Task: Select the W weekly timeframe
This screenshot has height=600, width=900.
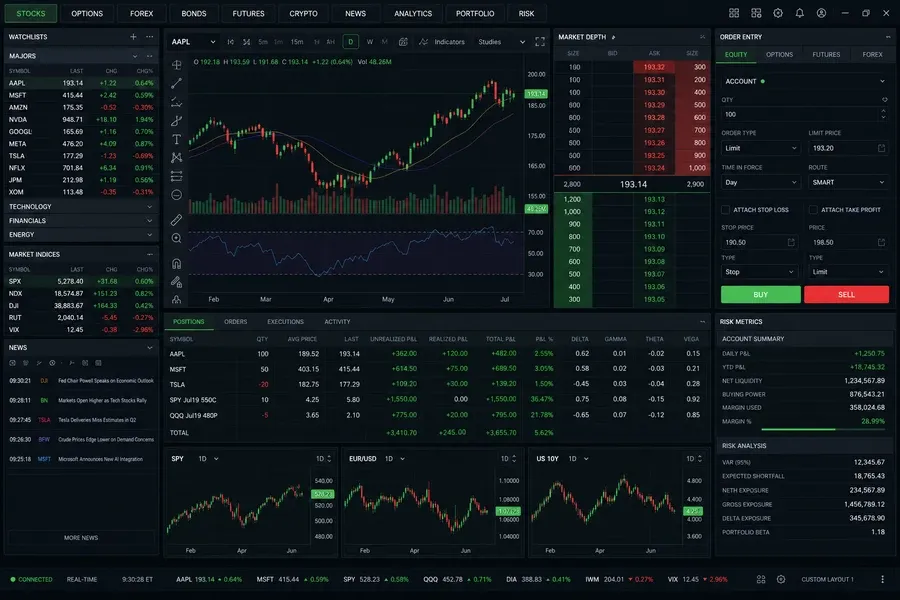Action: point(370,42)
